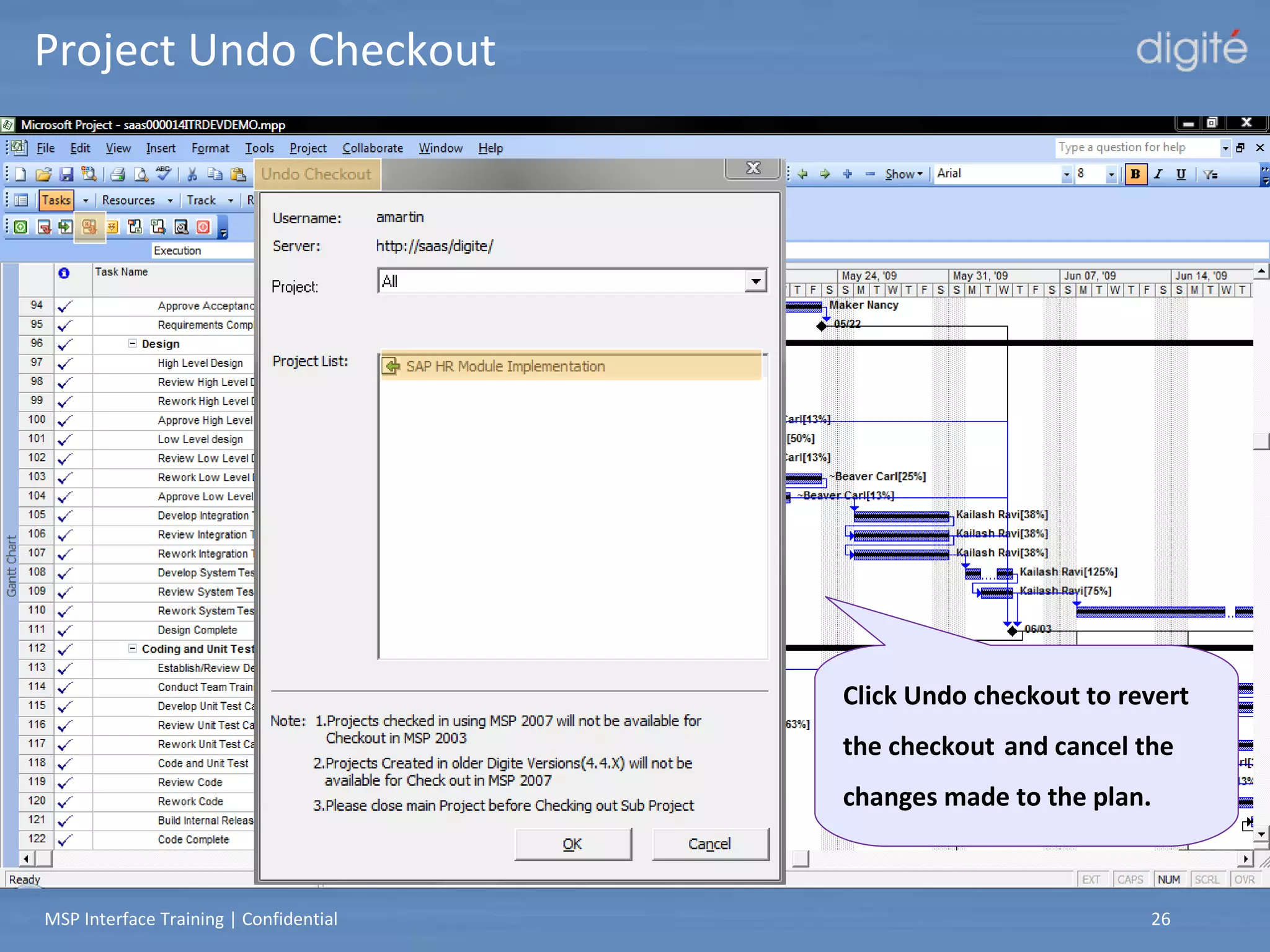
Task: Open the Insert menu
Action: (161, 148)
